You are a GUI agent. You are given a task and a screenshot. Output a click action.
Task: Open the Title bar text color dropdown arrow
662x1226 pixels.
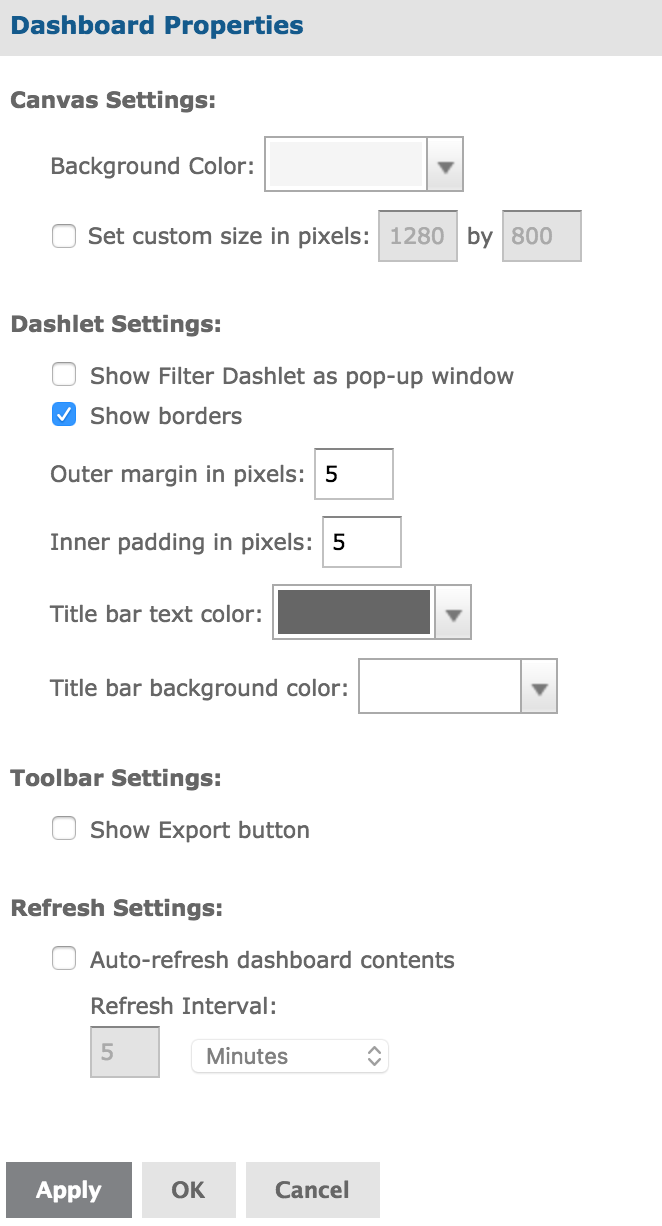(x=454, y=612)
